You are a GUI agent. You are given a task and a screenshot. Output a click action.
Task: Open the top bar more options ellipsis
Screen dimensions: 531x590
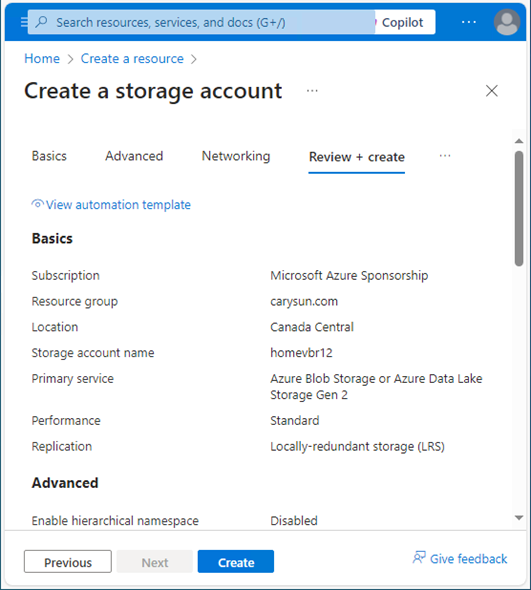(469, 22)
